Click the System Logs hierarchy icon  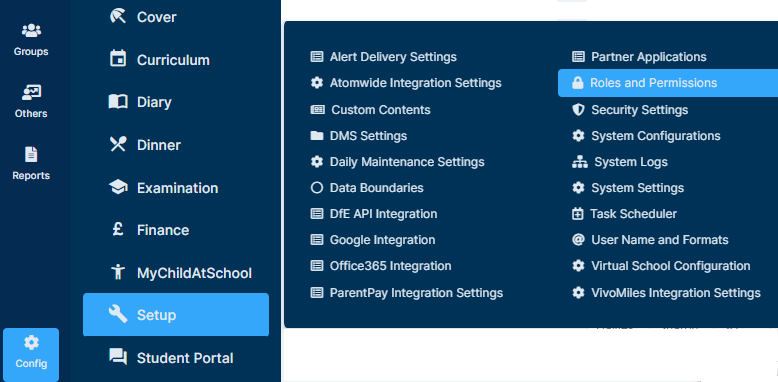580,162
